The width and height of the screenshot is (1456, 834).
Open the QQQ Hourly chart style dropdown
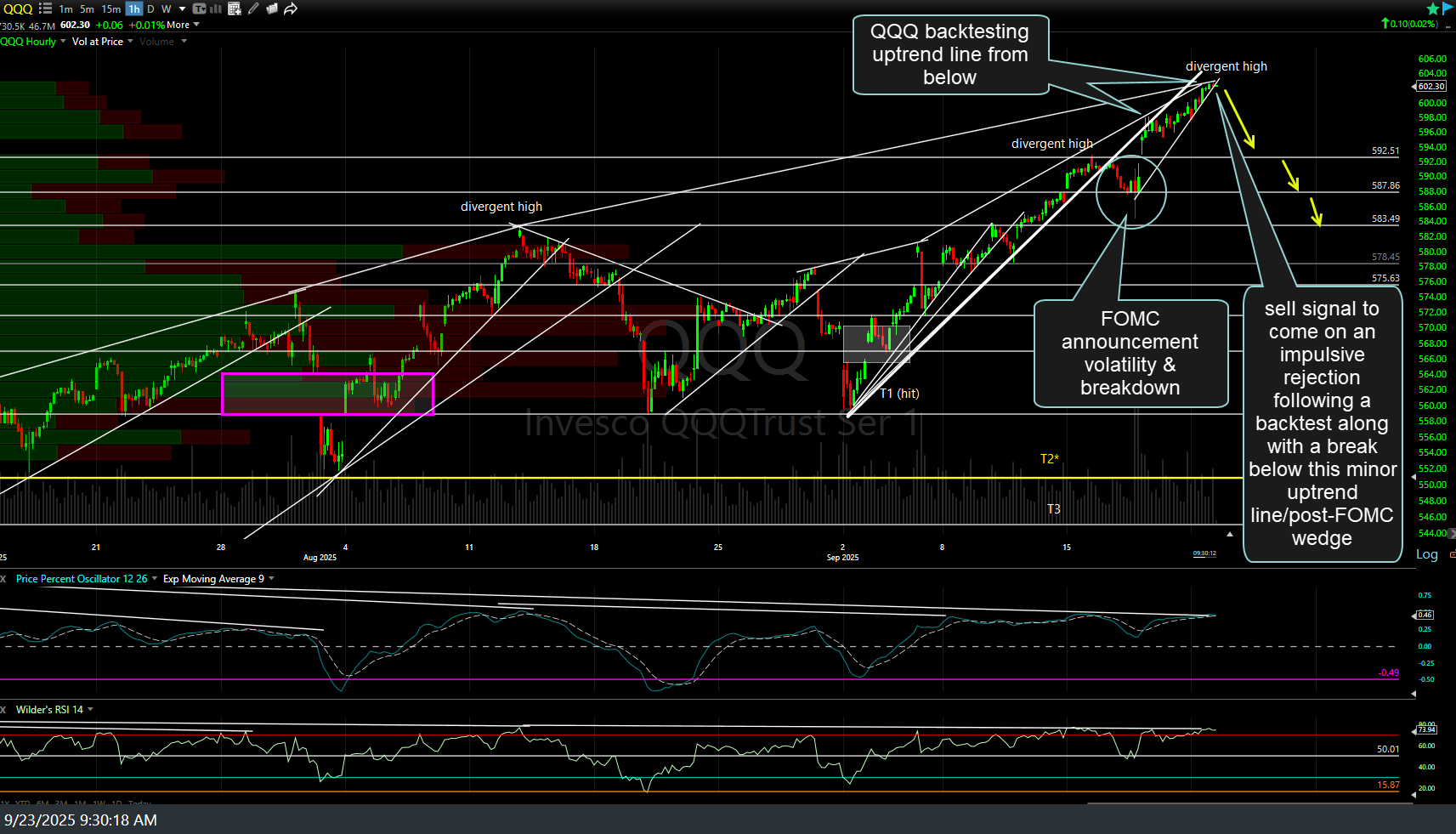pyautogui.click(x=28, y=41)
